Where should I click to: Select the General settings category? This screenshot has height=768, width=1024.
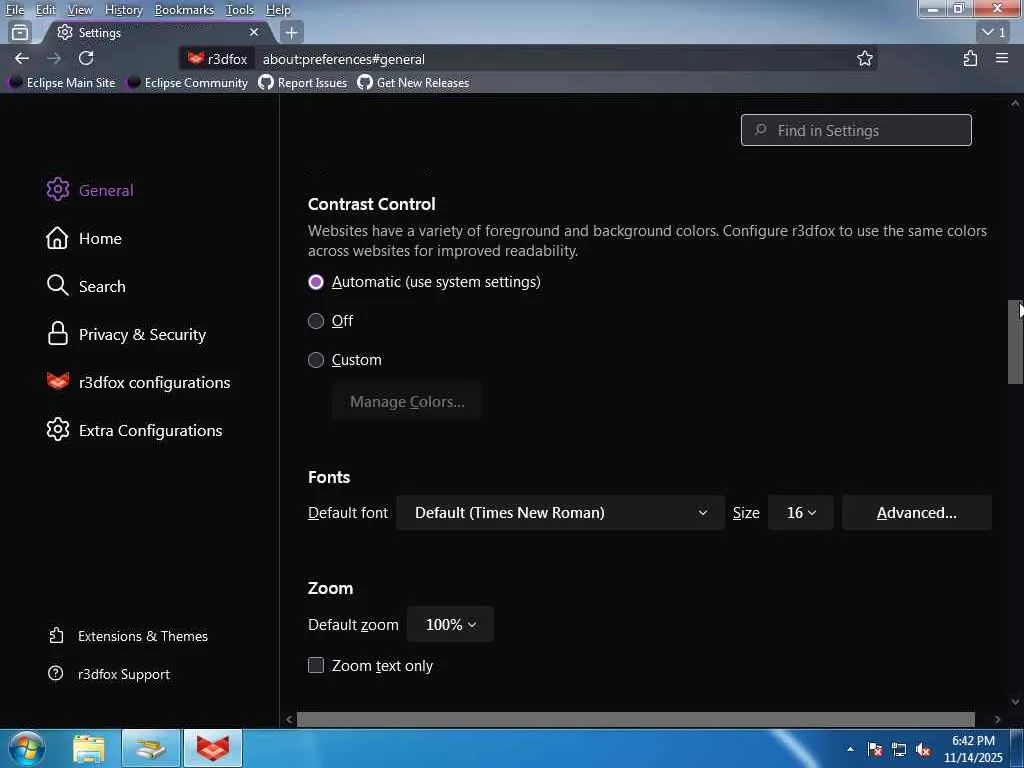coord(90,190)
